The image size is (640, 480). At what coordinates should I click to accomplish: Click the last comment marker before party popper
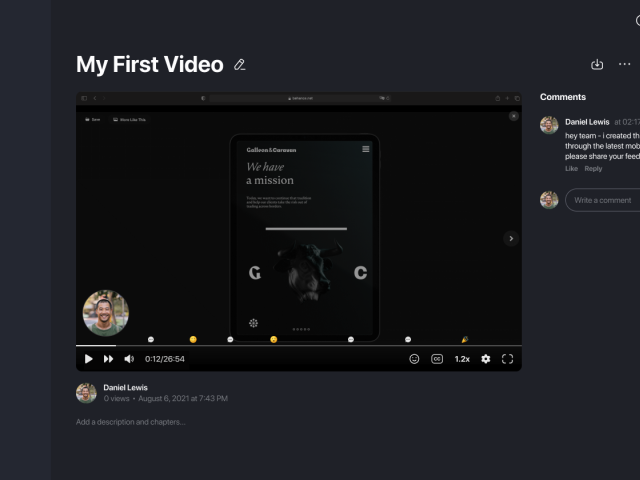(408, 339)
